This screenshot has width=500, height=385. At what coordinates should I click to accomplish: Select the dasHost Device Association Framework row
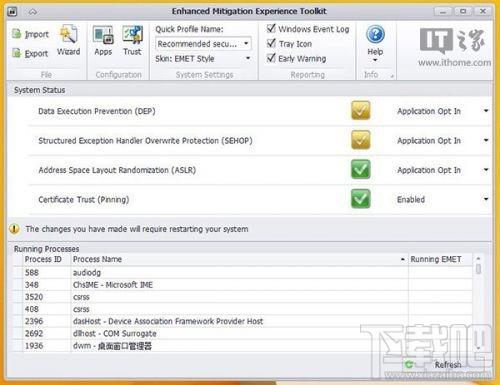[243, 321]
